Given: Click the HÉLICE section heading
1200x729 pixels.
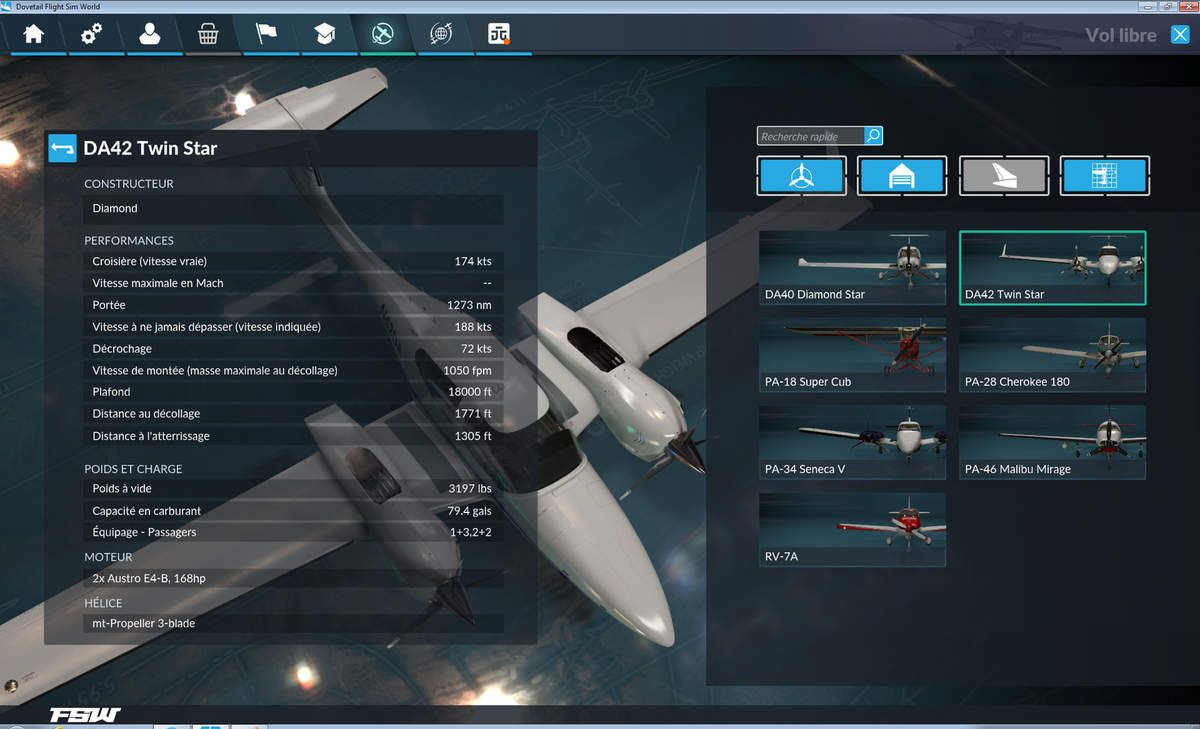Looking at the screenshot, I should click(103, 603).
